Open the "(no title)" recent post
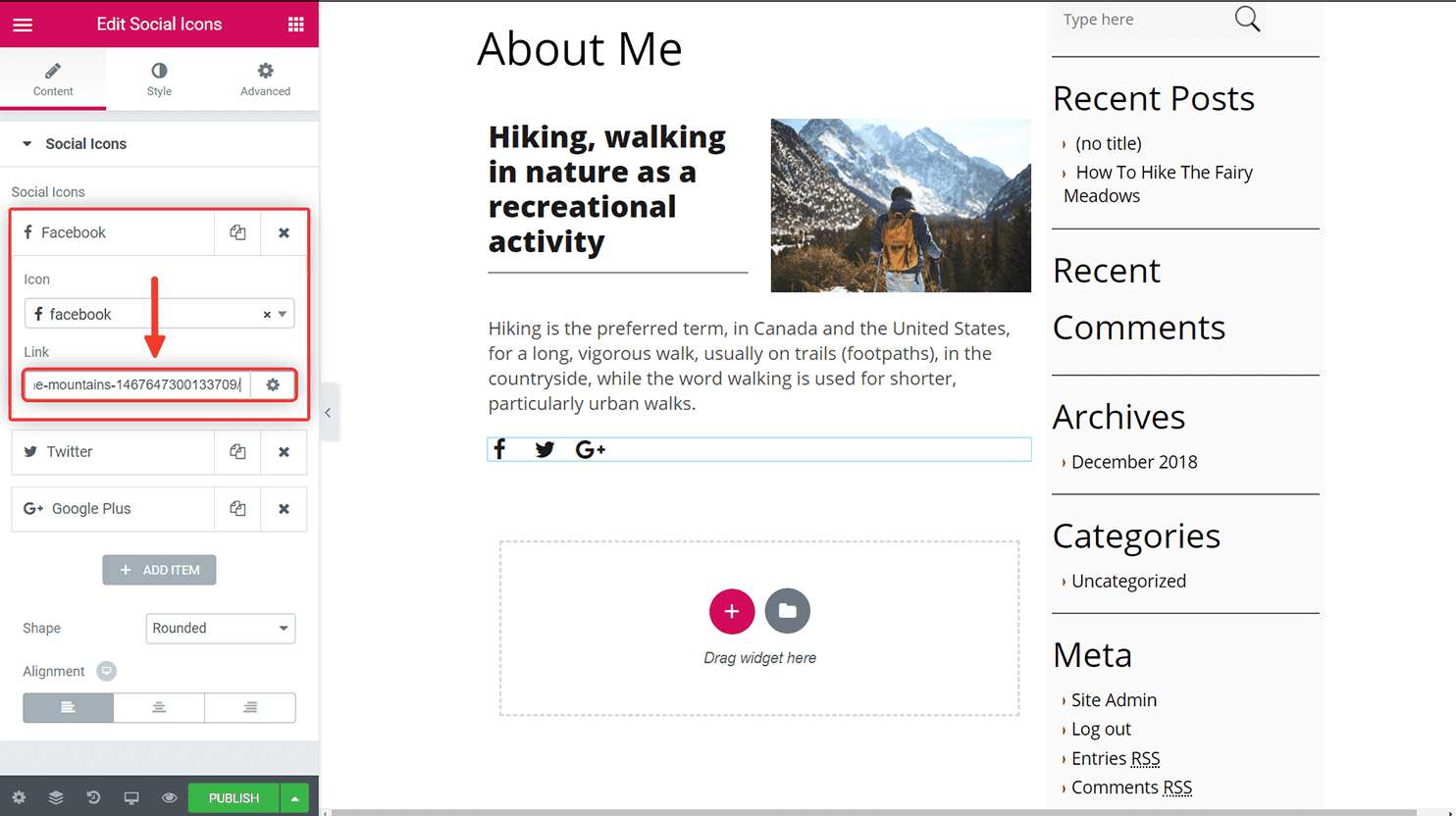1456x816 pixels. pyautogui.click(x=1109, y=143)
